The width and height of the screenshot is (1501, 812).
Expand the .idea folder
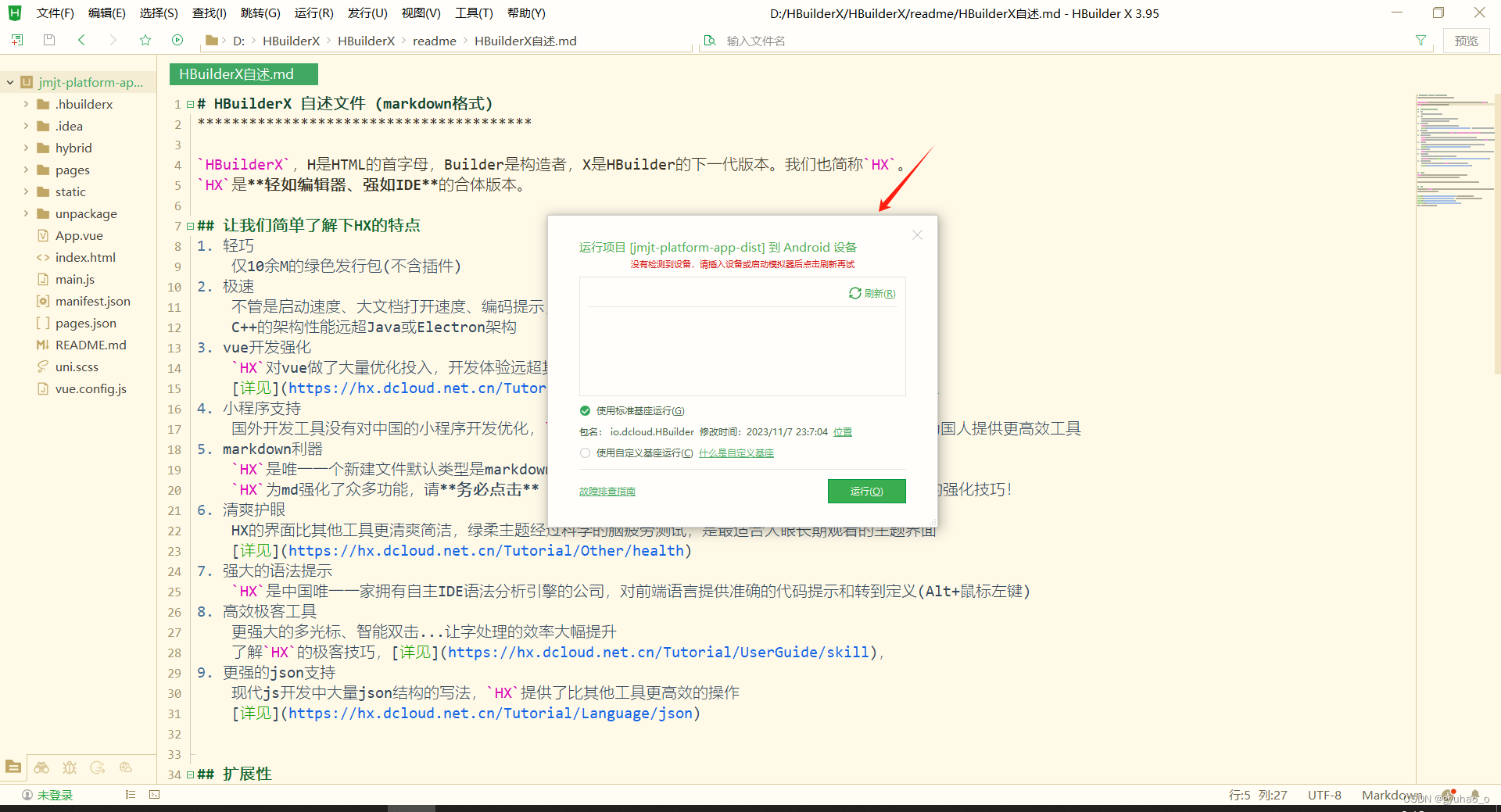point(26,126)
